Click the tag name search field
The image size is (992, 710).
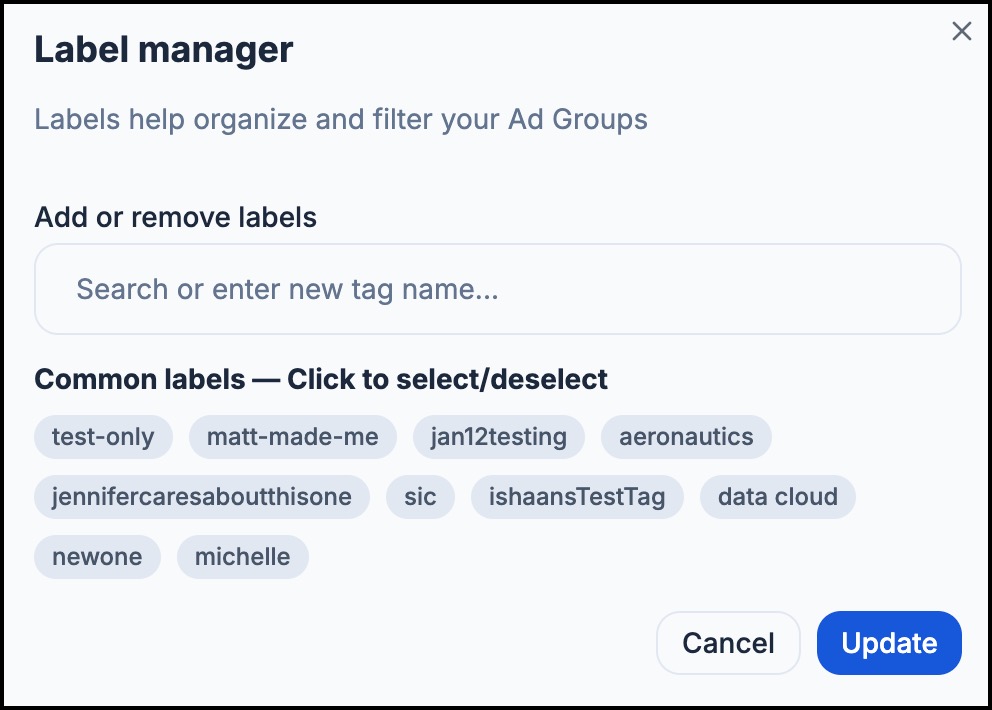tap(498, 289)
